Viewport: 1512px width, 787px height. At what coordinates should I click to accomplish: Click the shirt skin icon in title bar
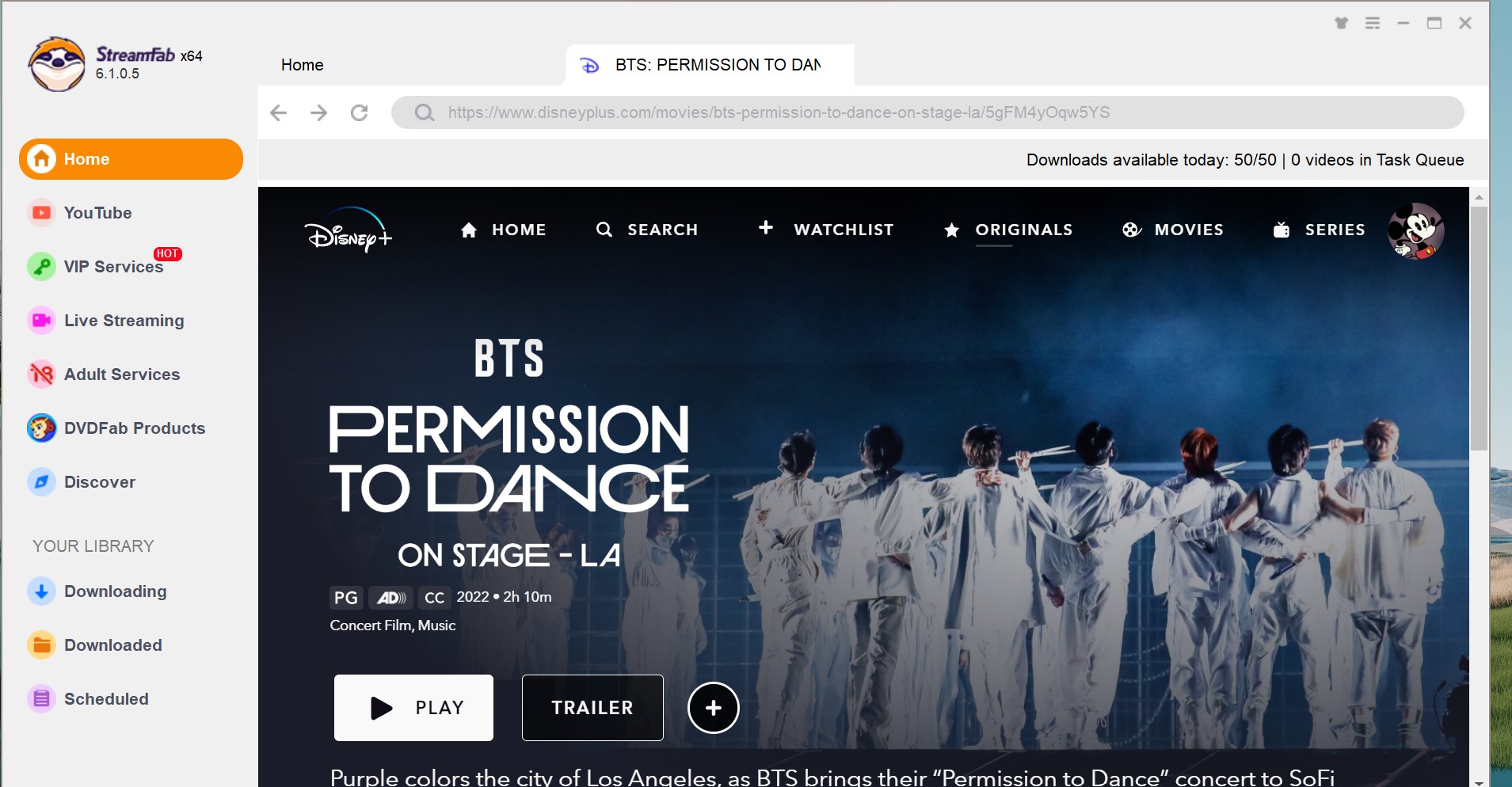(1341, 23)
